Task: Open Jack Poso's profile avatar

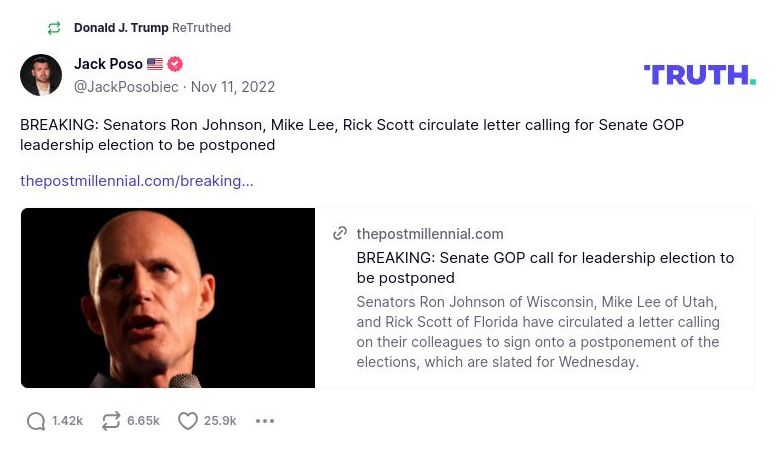Action: coord(41,75)
